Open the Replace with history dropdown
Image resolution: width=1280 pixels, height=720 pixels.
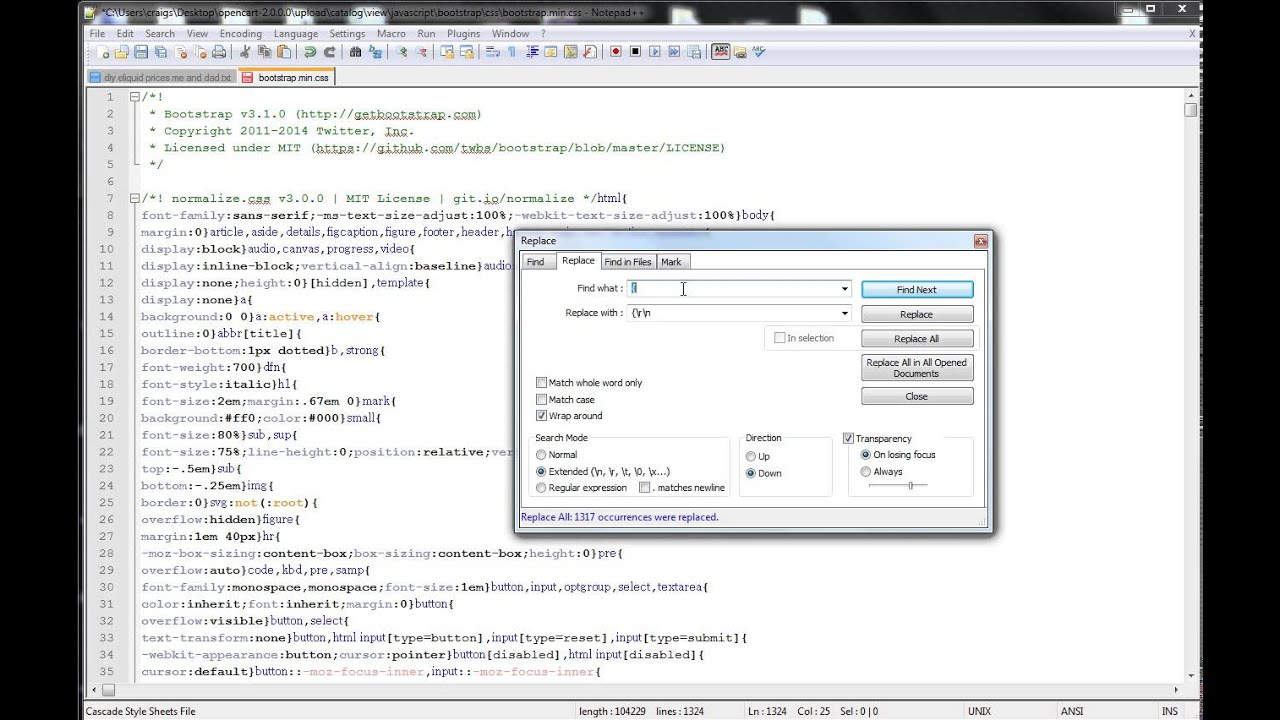pos(844,313)
